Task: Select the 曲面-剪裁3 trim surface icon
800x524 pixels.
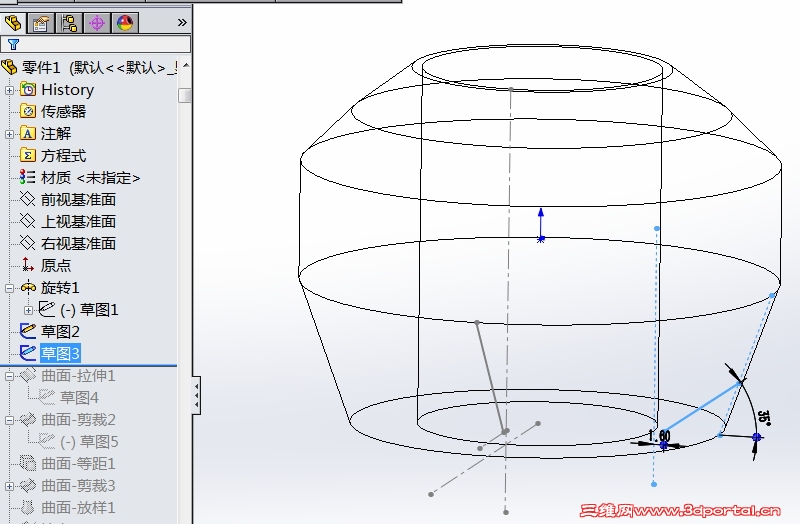Action: coord(28,485)
